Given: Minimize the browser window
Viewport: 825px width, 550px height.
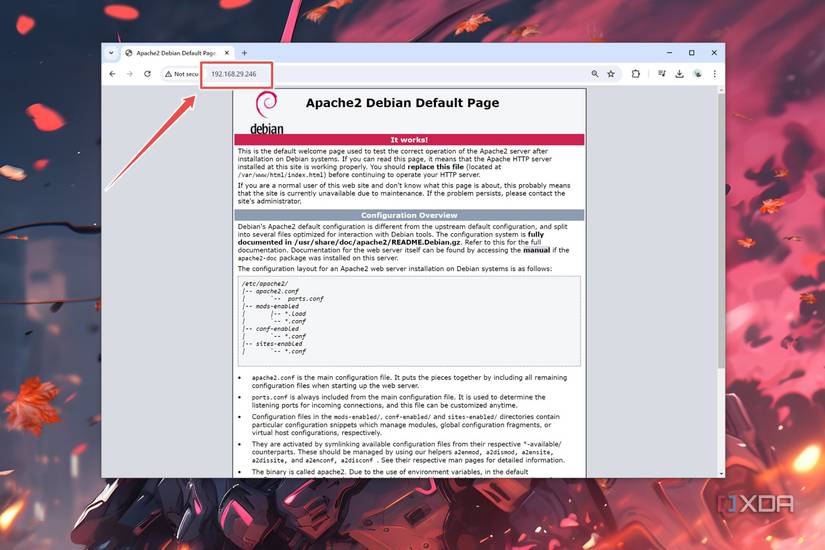Looking at the screenshot, I should (x=669, y=53).
